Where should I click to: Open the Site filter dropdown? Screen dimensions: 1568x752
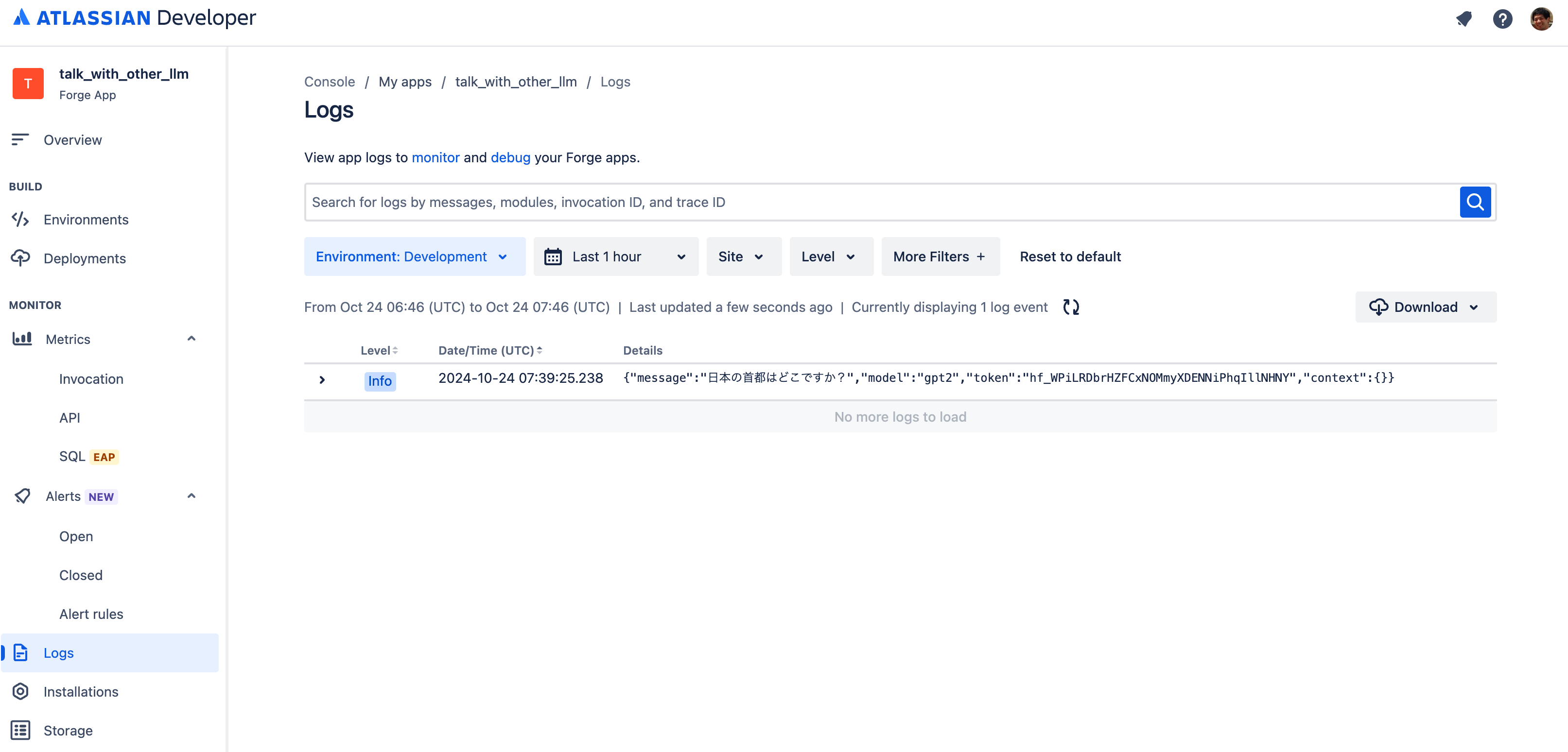point(744,257)
